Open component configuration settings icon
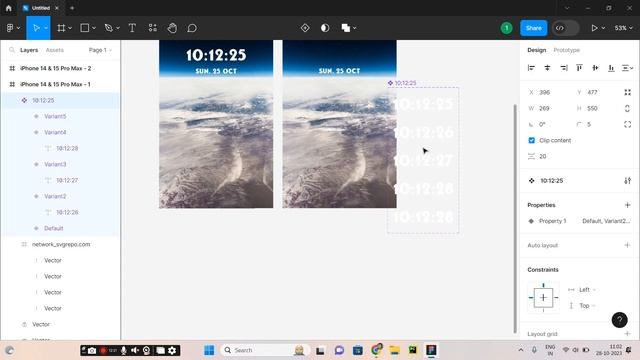 (x=627, y=180)
